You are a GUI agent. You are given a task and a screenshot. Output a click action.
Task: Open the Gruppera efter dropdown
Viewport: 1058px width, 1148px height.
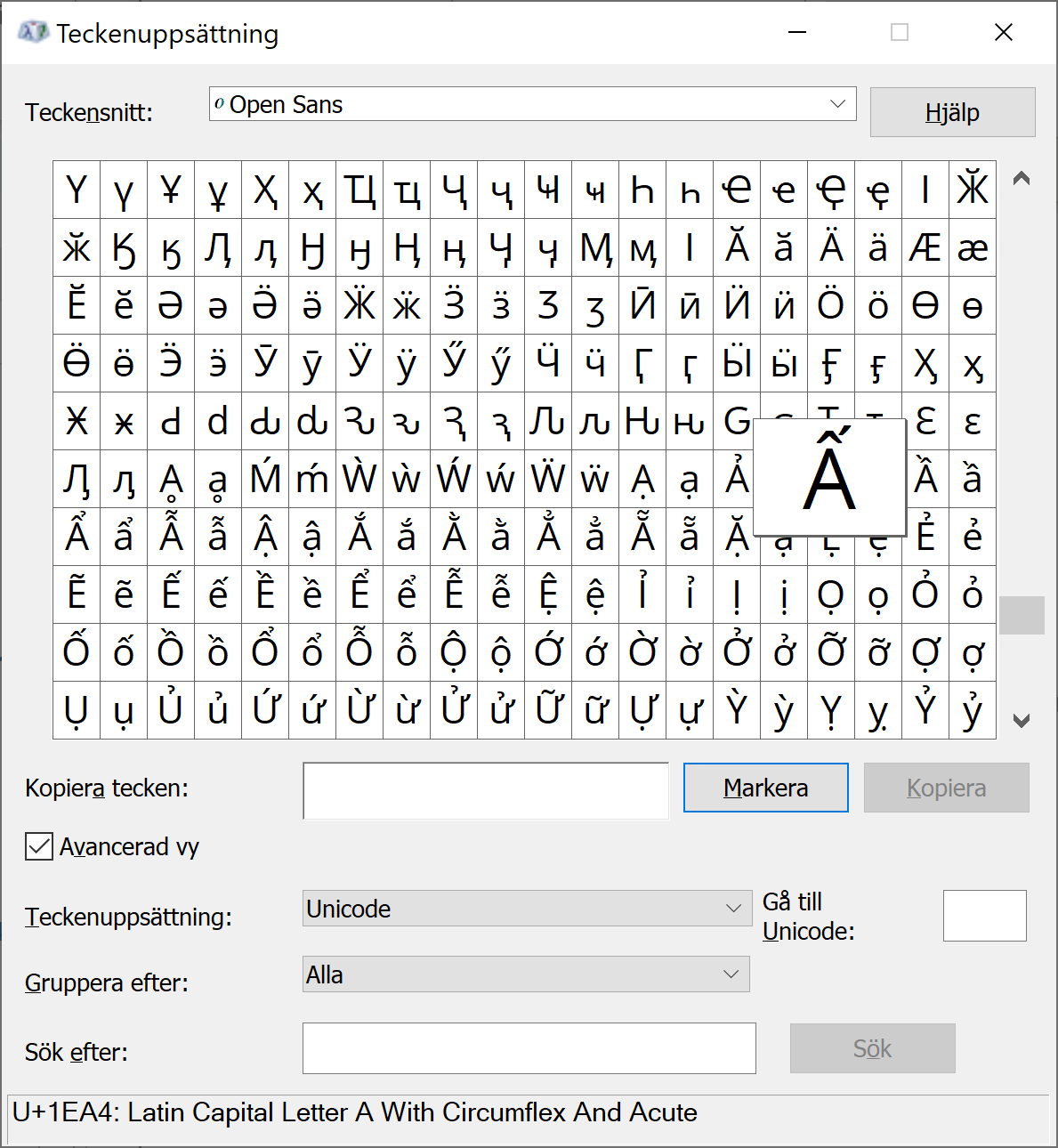(x=731, y=974)
